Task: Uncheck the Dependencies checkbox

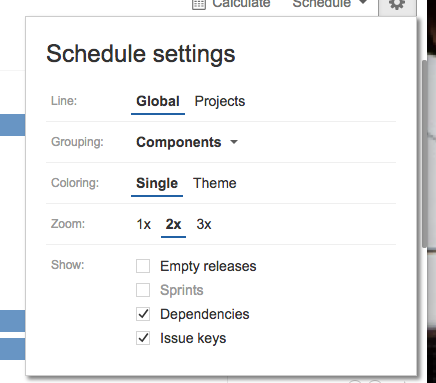Action: pyautogui.click(x=143, y=314)
